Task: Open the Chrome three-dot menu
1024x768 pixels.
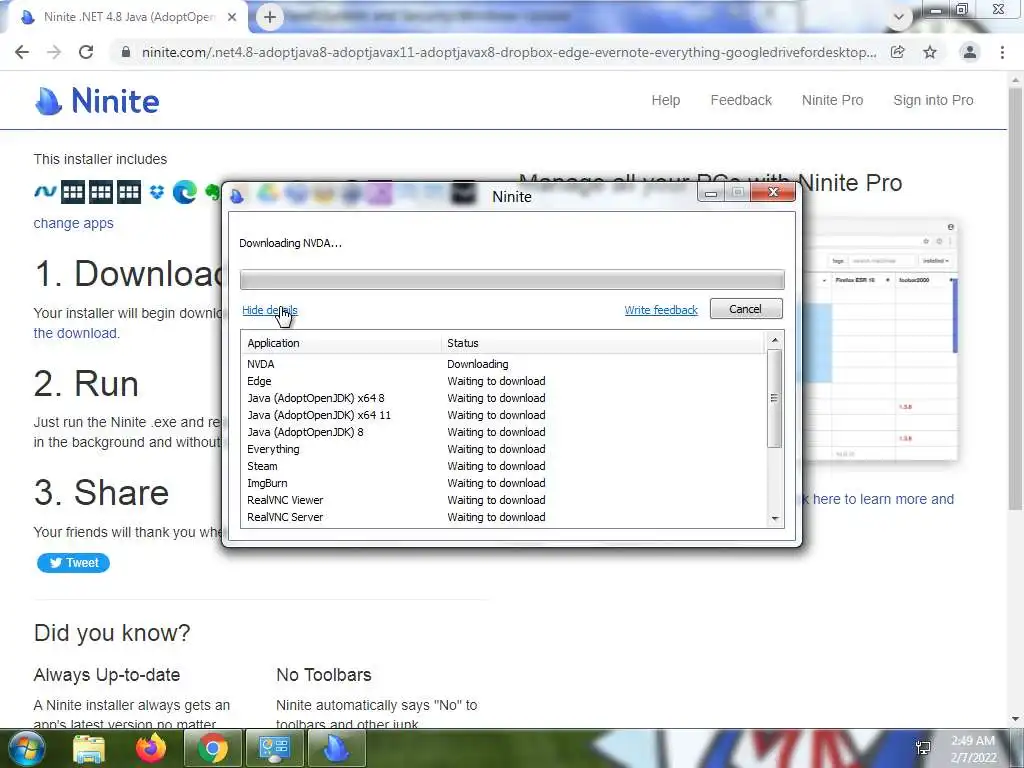Action: pos(1002,52)
